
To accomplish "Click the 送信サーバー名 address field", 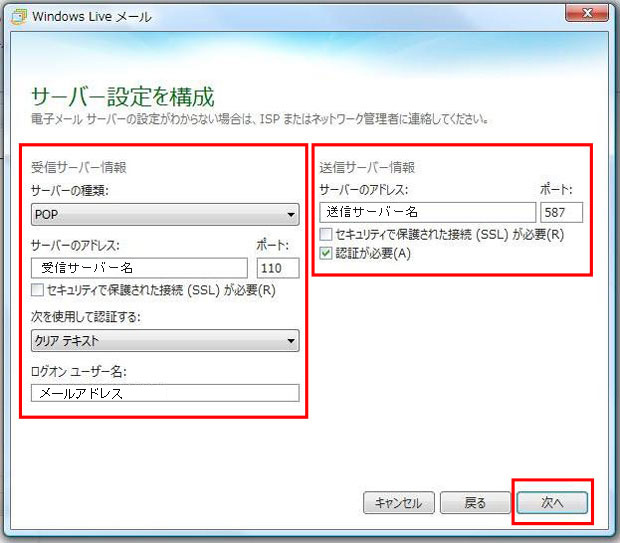I will tap(427, 212).
